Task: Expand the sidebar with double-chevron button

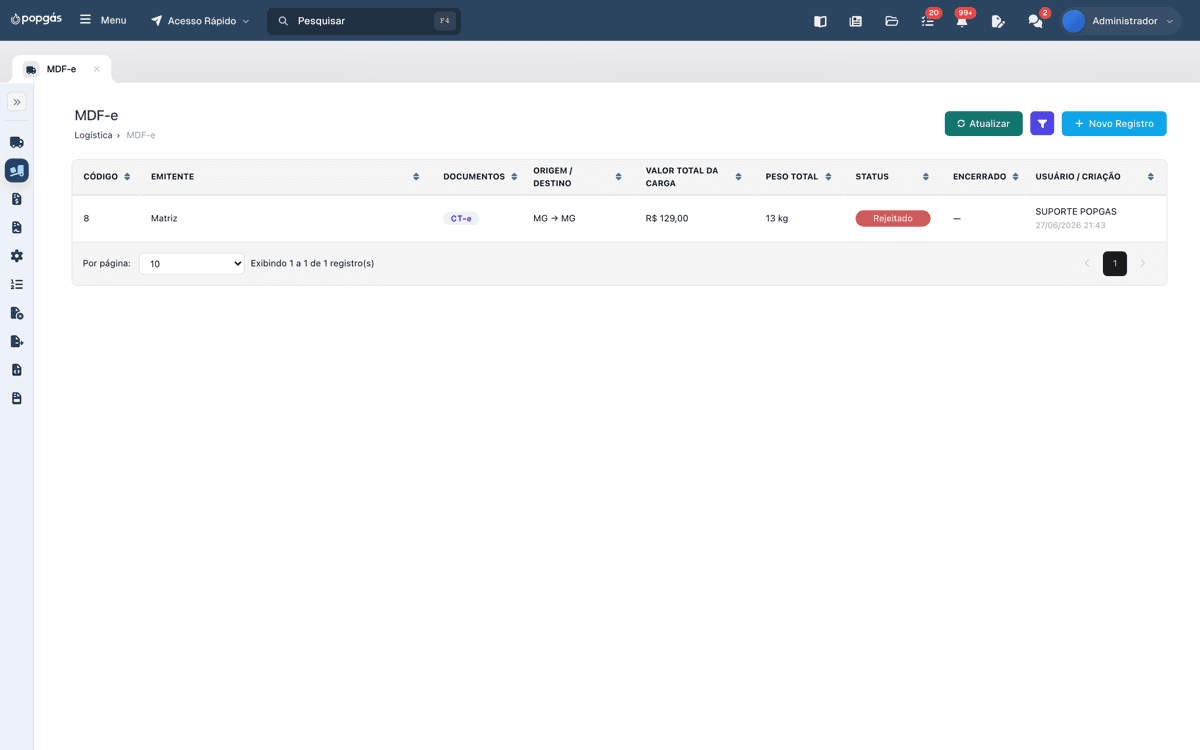Action: coord(17,101)
